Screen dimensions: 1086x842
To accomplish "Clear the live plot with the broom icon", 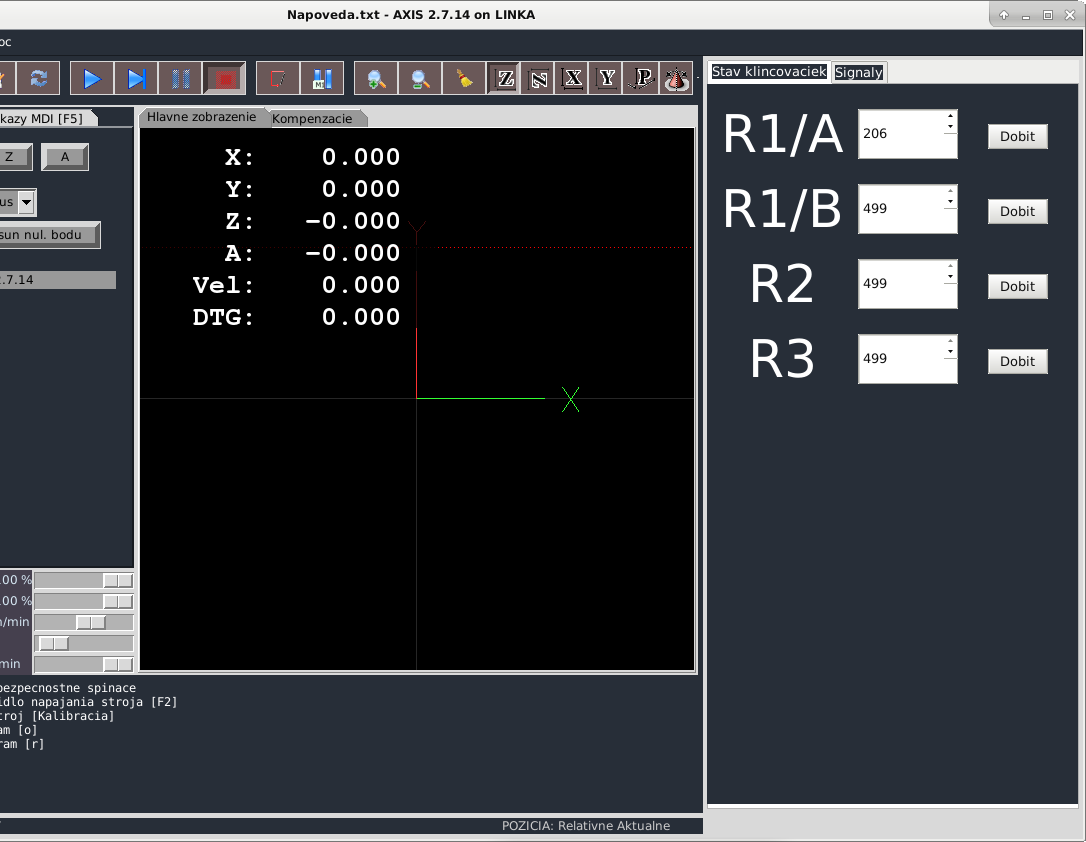I will pos(465,78).
